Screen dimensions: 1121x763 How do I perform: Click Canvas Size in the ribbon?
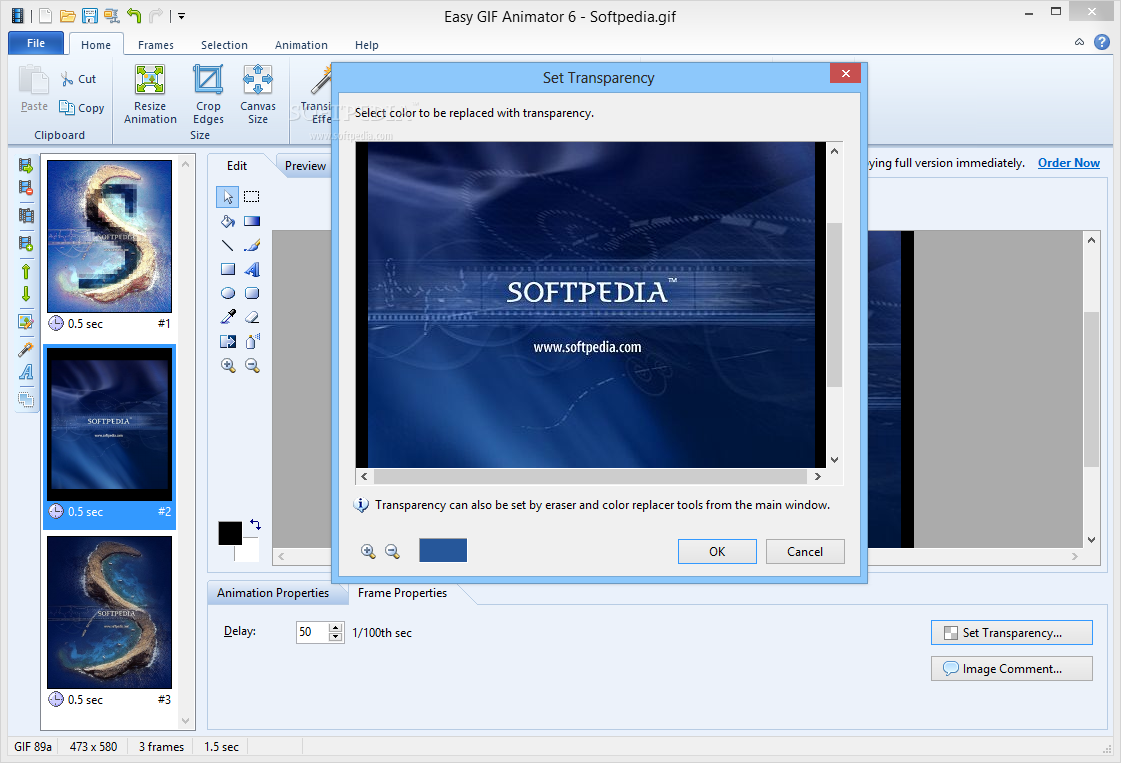257,95
